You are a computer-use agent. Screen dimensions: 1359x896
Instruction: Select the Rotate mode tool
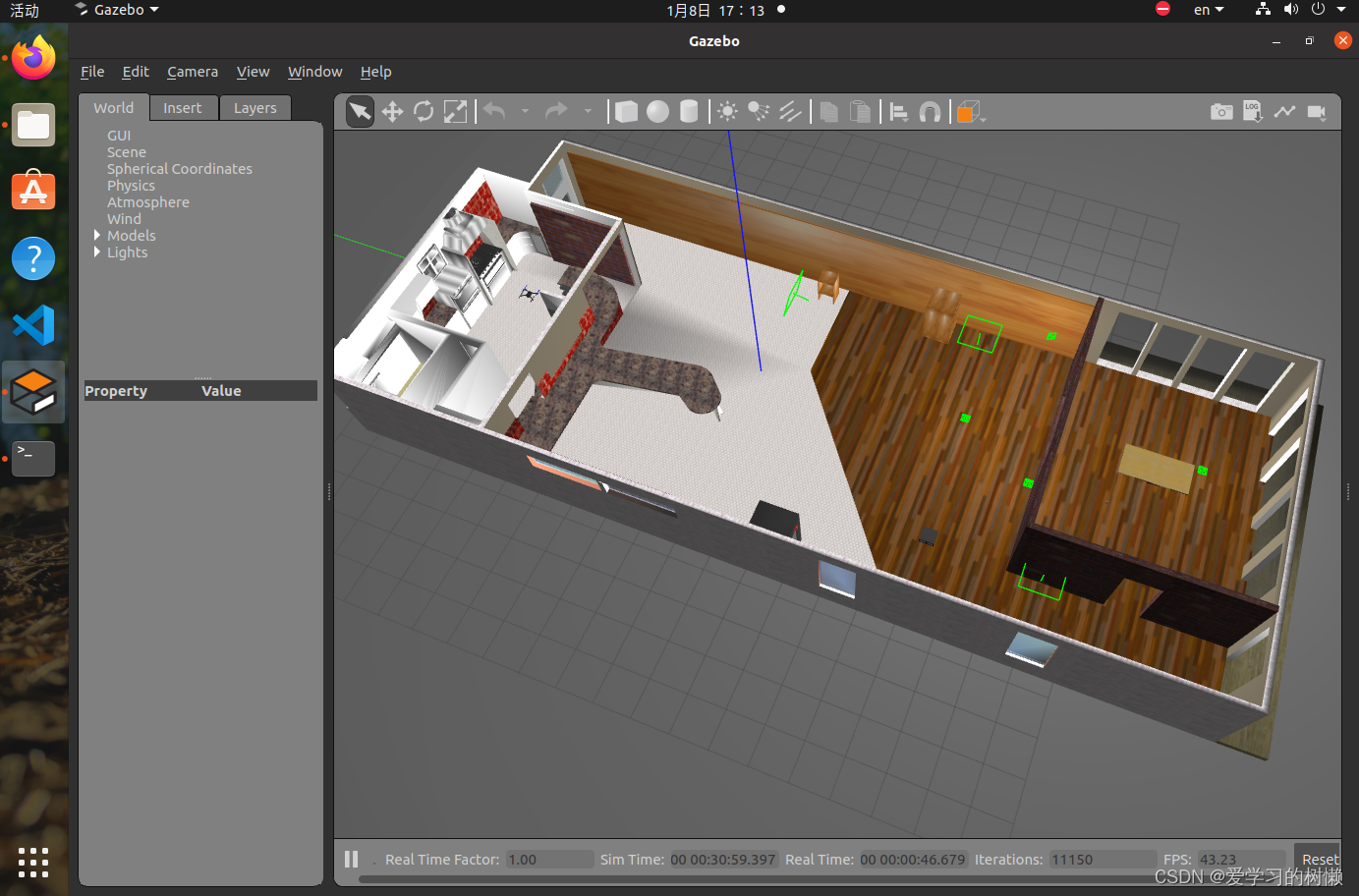coord(424,112)
